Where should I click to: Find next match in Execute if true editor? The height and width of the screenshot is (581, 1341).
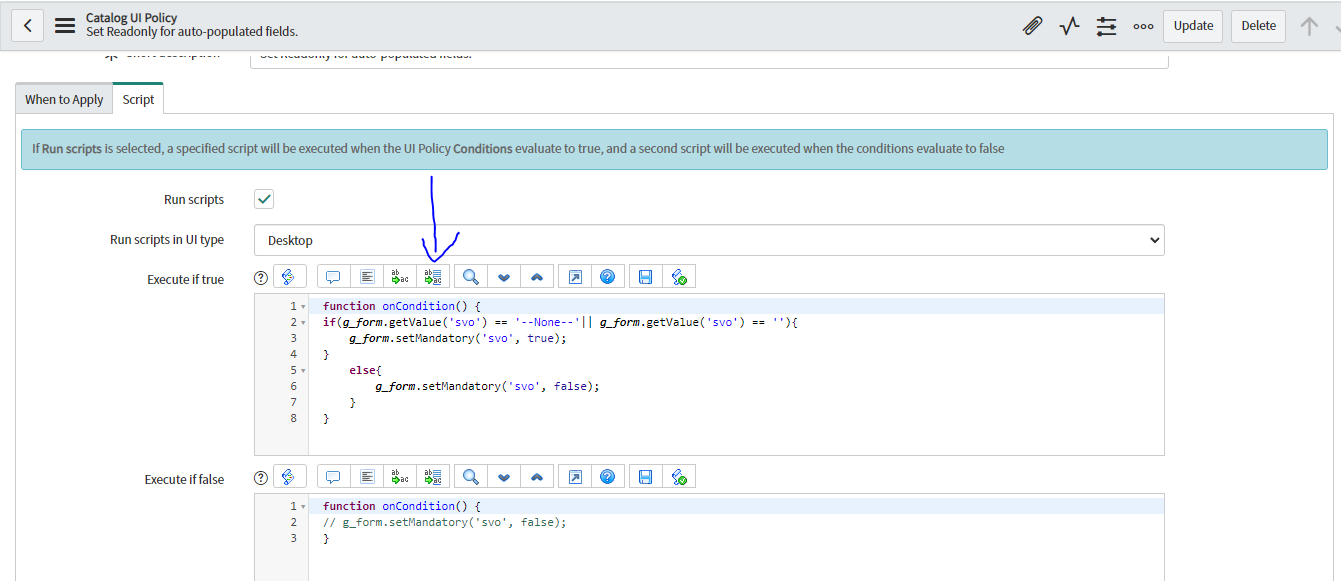(x=504, y=277)
